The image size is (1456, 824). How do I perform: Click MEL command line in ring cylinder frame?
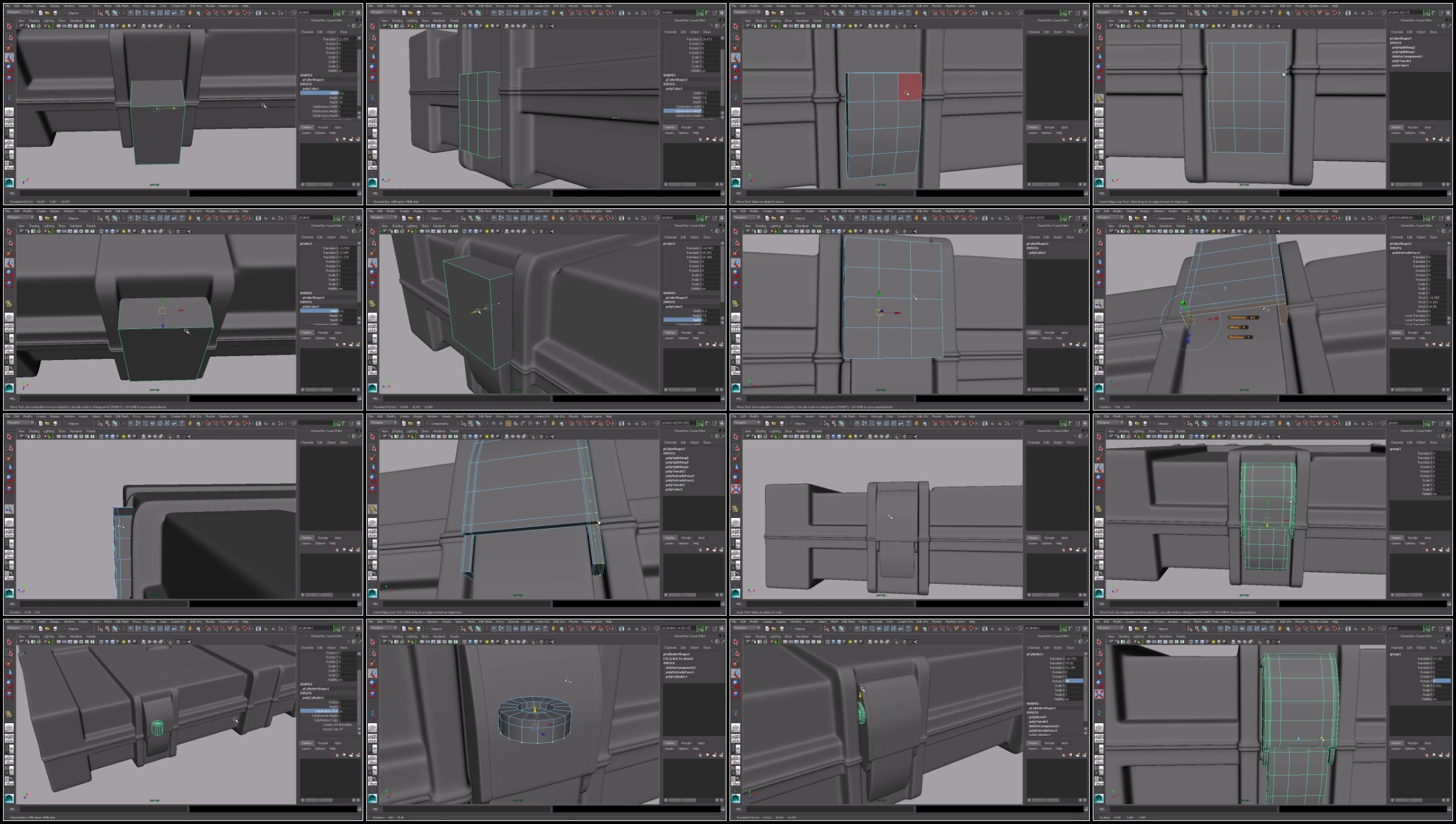point(467,809)
